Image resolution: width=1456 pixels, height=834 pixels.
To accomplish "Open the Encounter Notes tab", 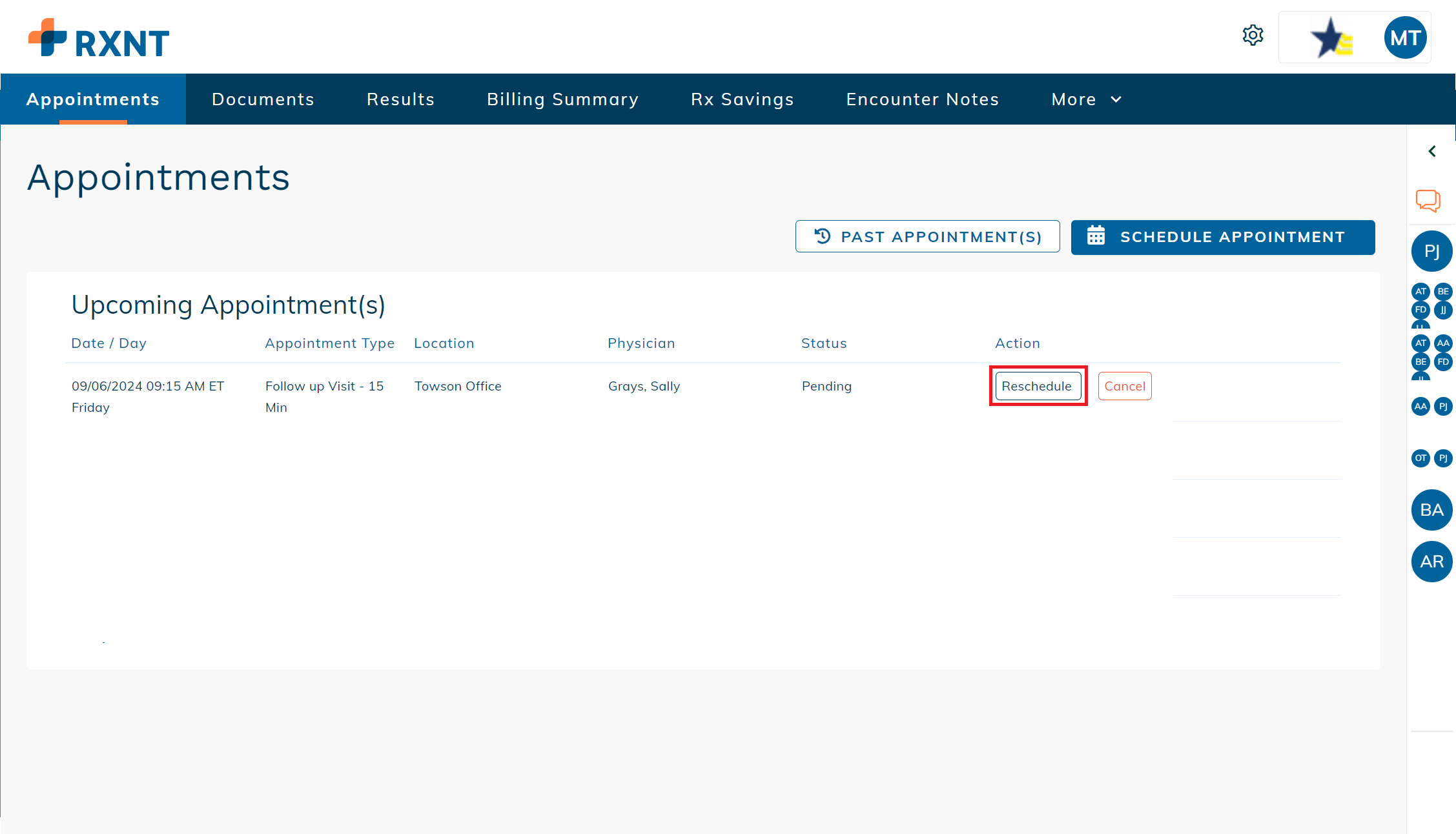I will [x=922, y=99].
